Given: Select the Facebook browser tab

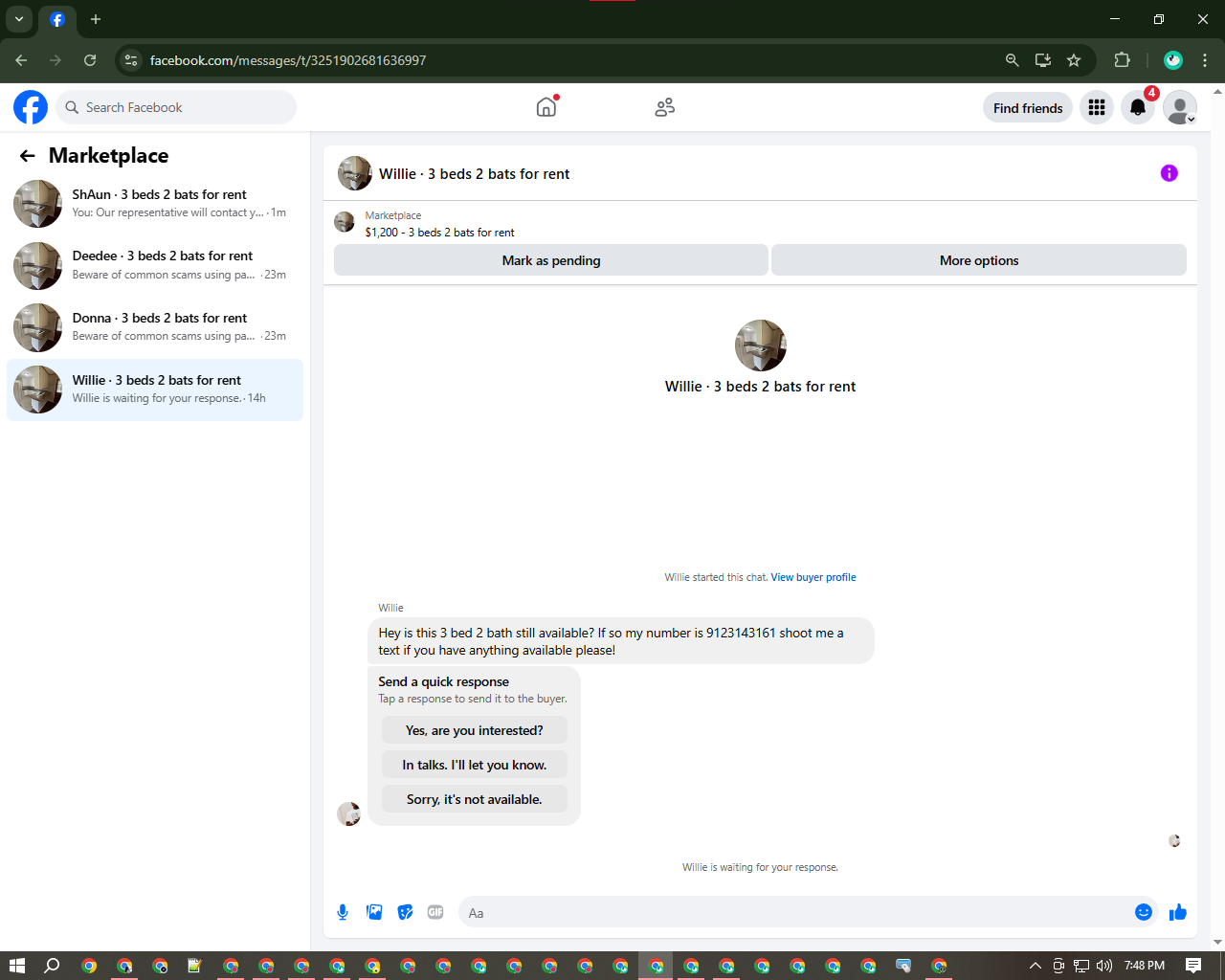Looking at the screenshot, I should [57, 20].
